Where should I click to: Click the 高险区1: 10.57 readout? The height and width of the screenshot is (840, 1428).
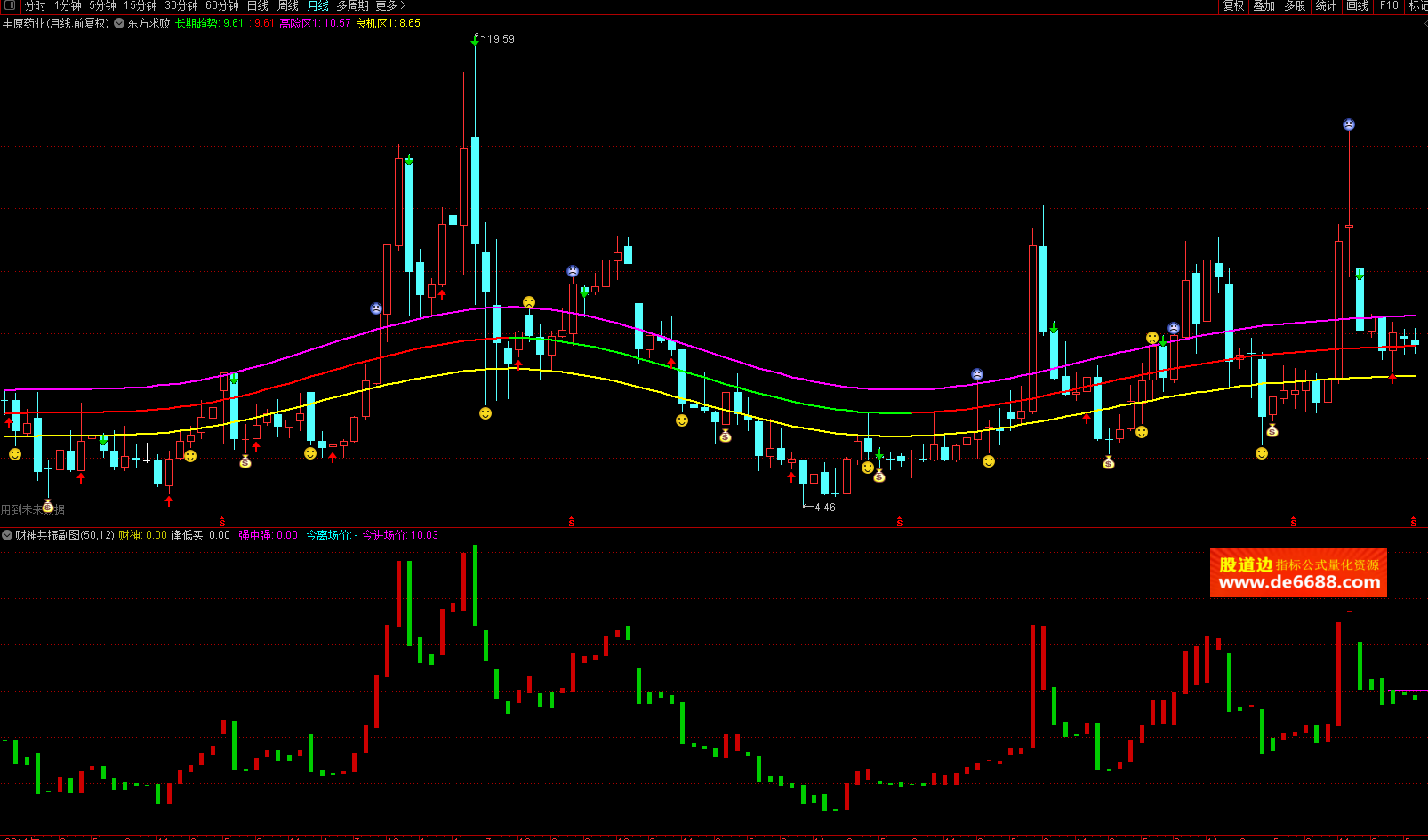(x=315, y=23)
